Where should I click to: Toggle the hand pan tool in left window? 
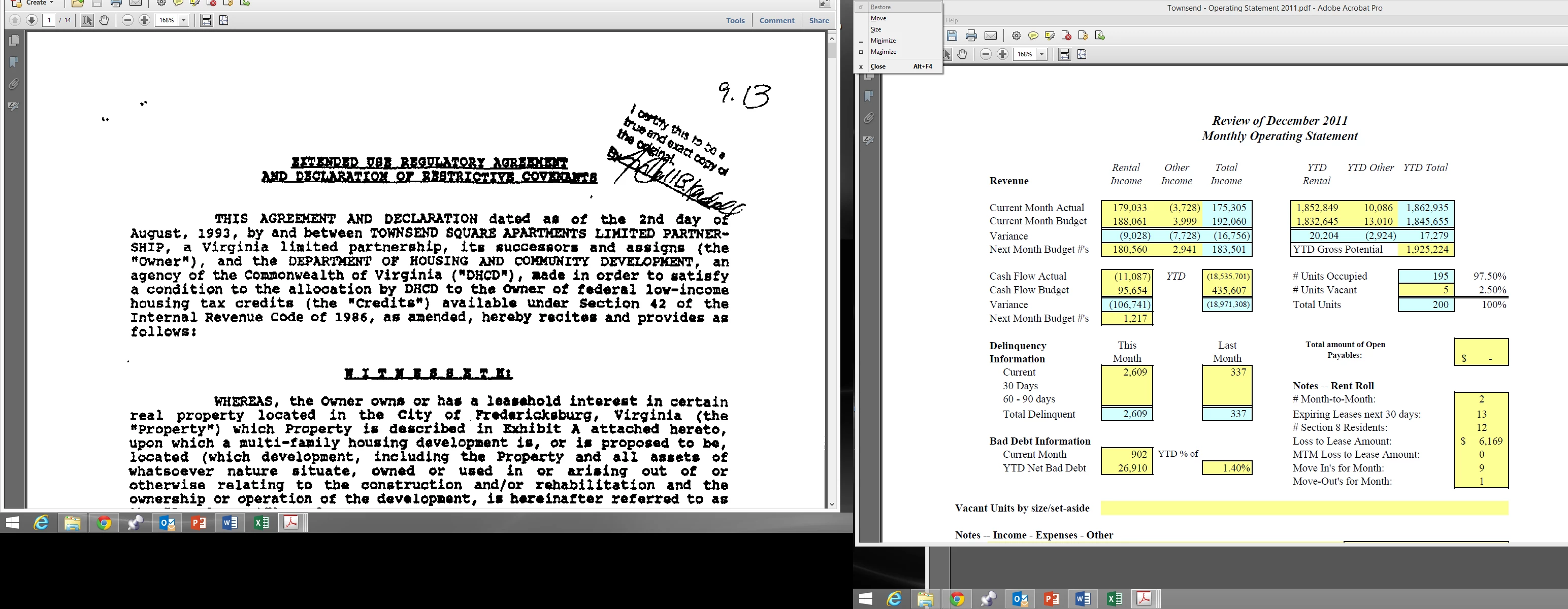pos(104,20)
